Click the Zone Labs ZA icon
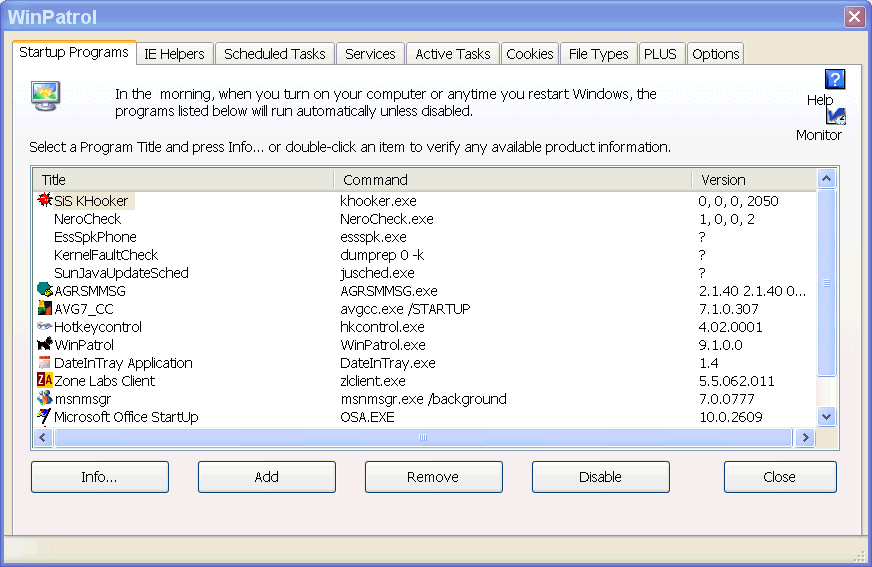The image size is (872, 567). click(x=44, y=380)
